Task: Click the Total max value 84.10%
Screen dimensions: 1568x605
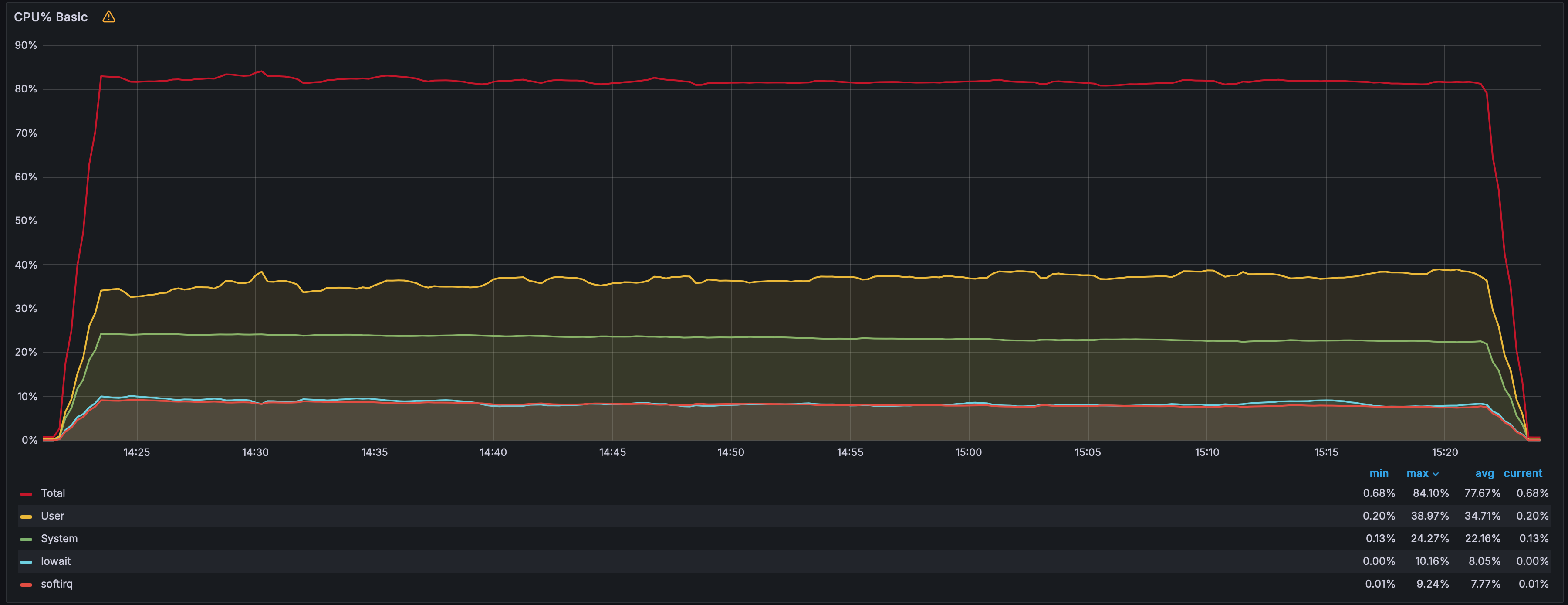Action: coord(1430,493)
